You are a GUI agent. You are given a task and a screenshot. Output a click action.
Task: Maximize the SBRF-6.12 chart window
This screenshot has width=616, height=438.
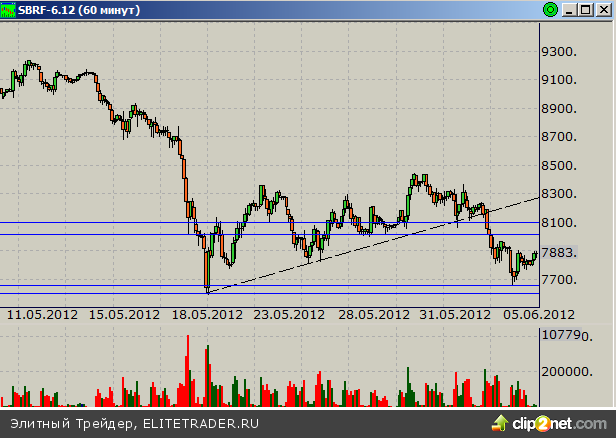(585, 9)
